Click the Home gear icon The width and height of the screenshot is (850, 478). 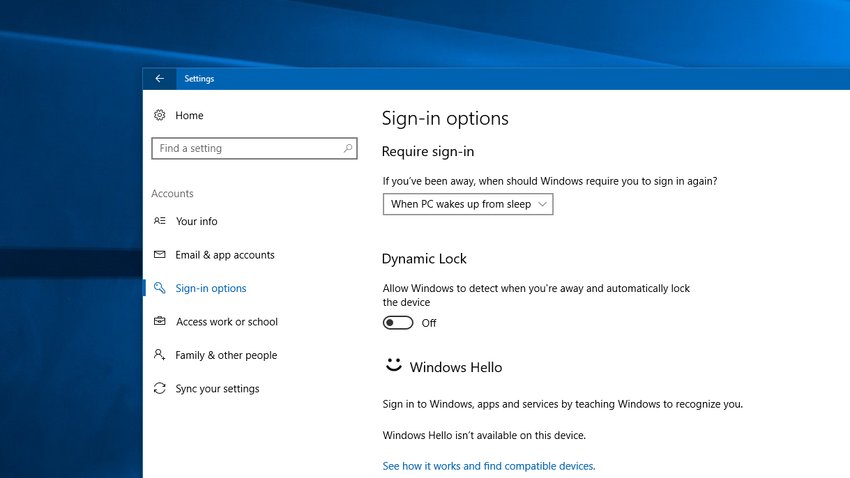(159, 115)
